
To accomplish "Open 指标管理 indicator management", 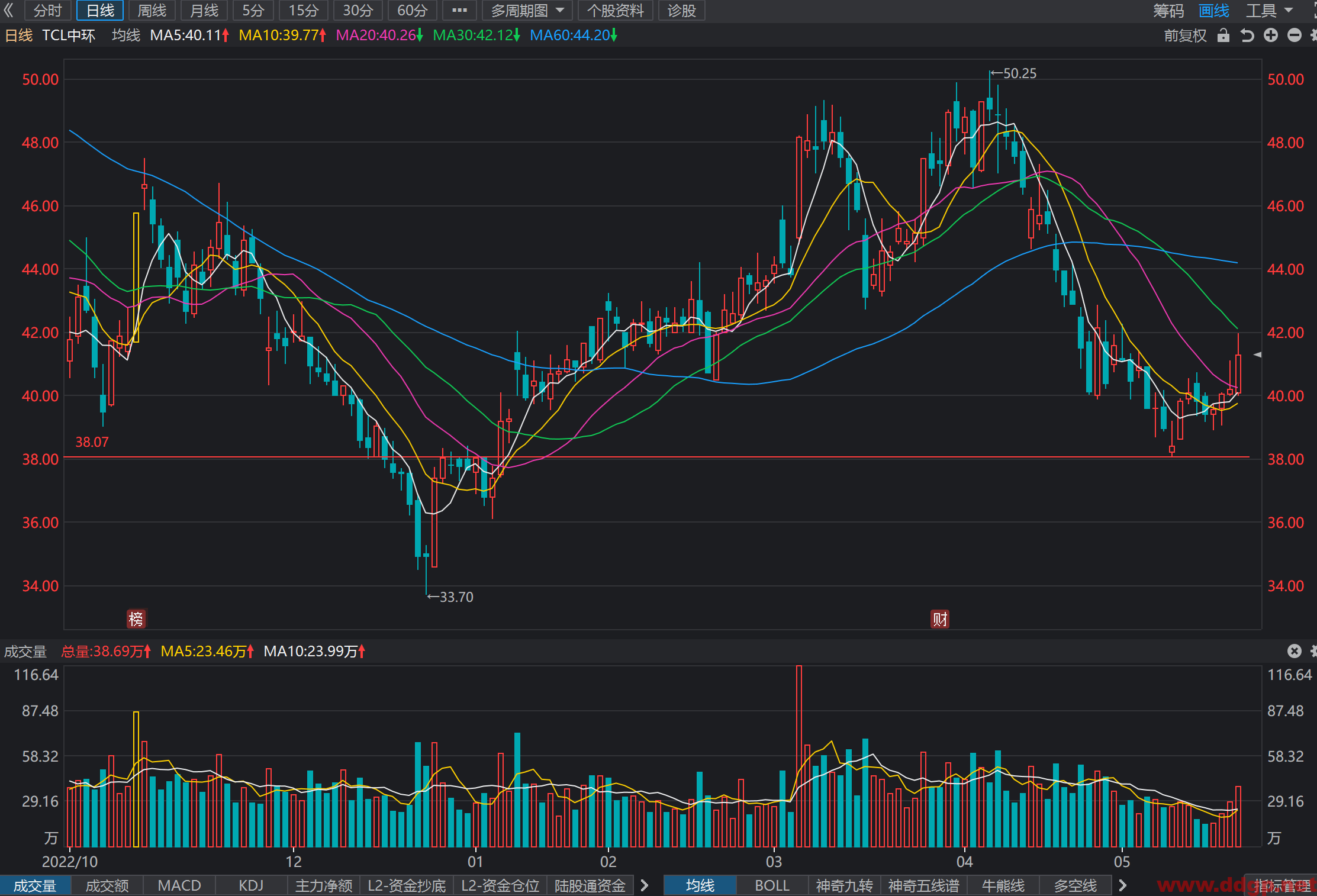I will pos(1281,885).
